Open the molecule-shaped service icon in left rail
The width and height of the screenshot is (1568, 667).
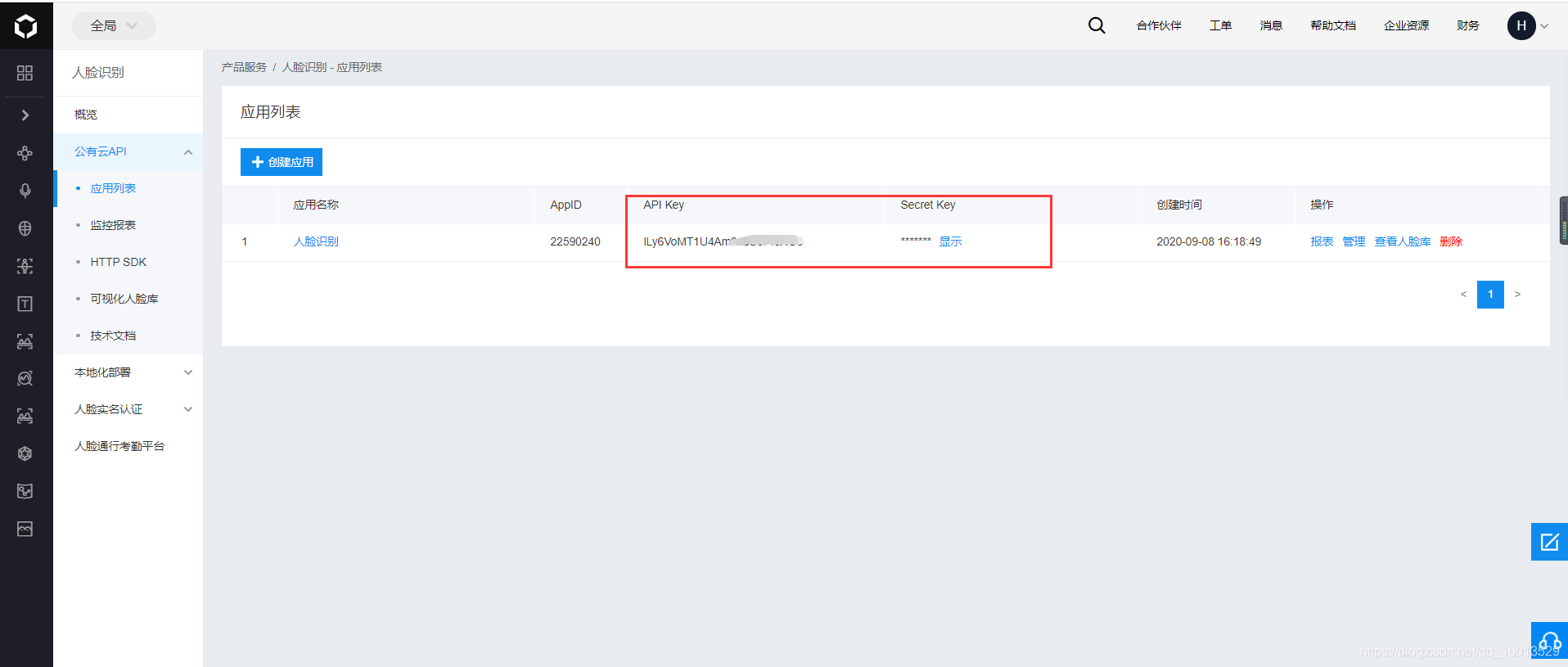pyautogui.click(x=25, y=153)
